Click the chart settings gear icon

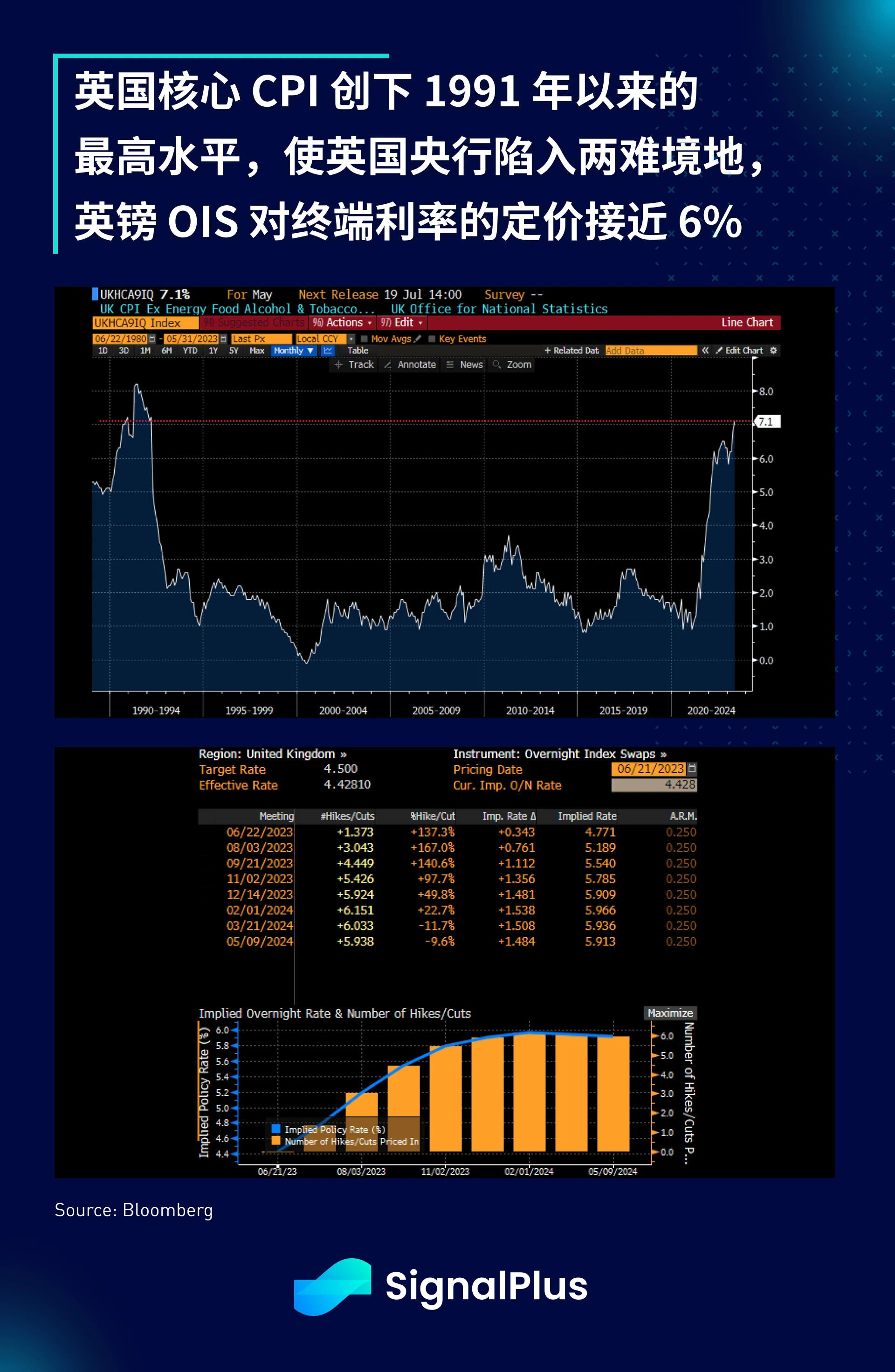(x=773, y=351)
